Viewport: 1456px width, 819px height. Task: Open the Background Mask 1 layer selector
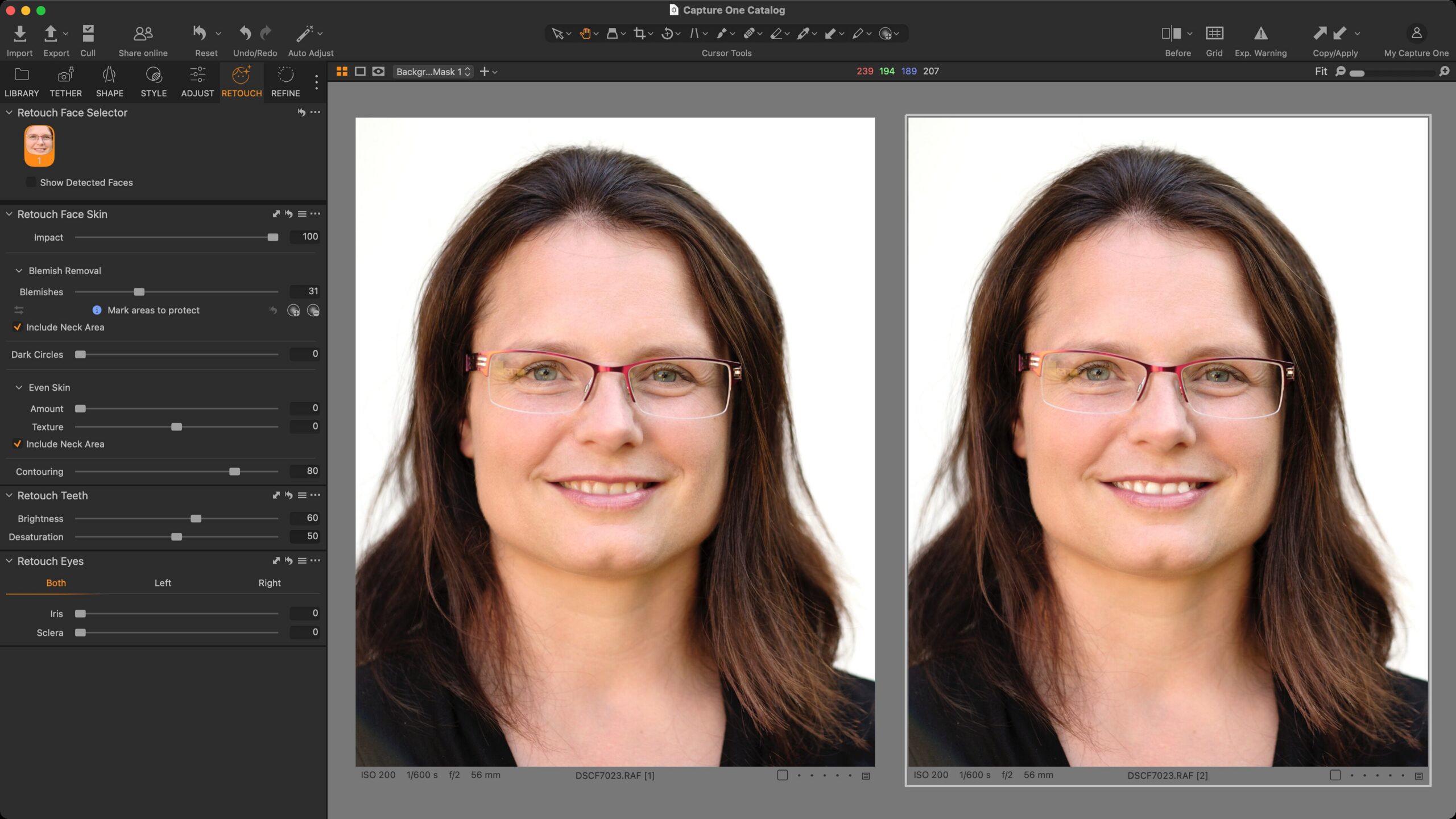pyautogui.click(x=432, y=71)
